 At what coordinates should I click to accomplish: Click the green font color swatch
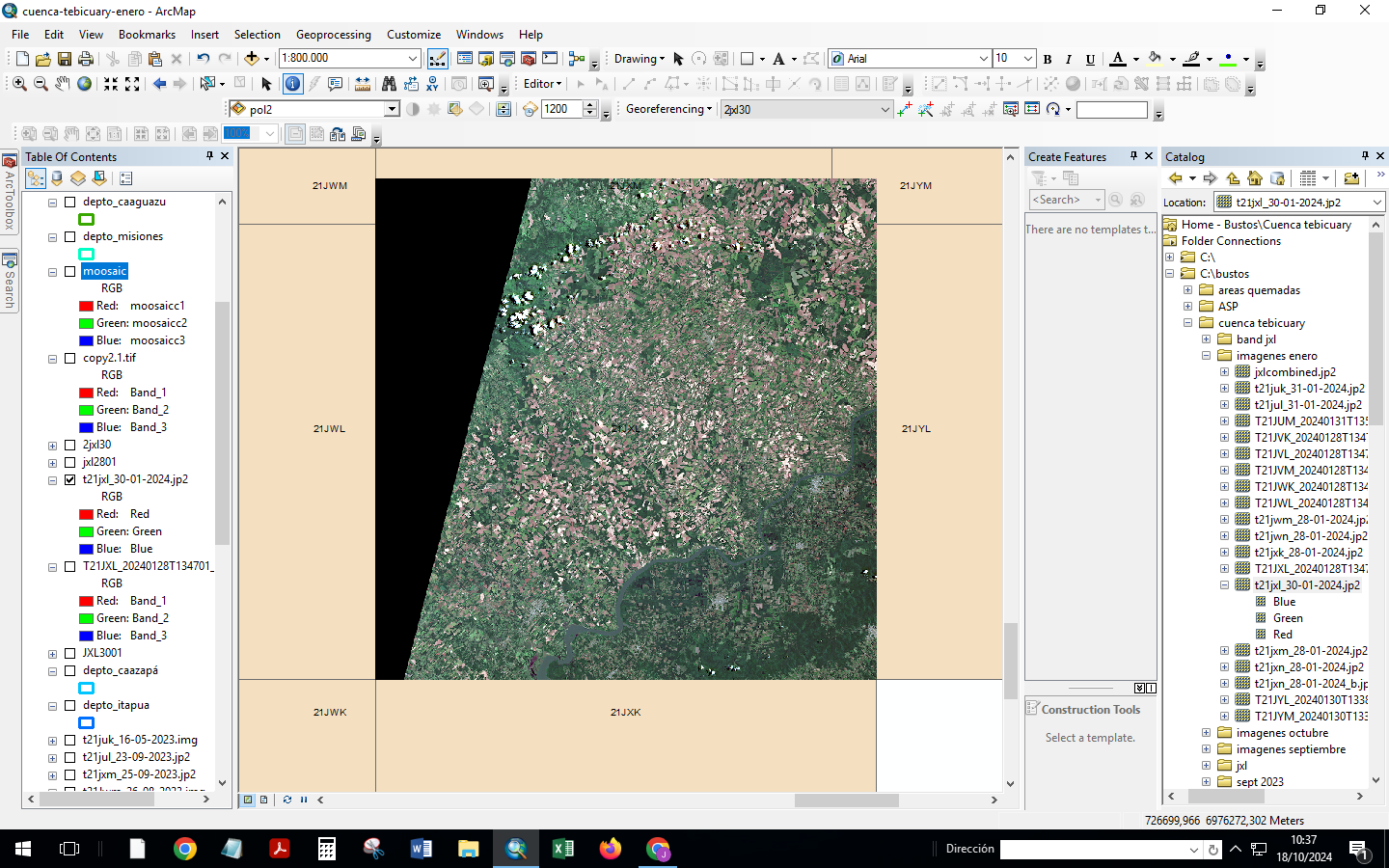click(1228, 64)
